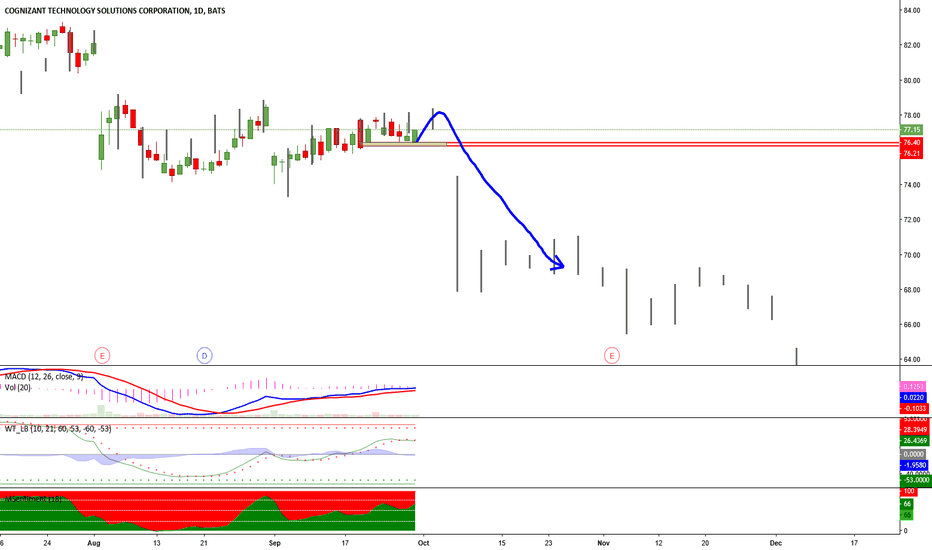This screenshot has width=932, height=550.
Task: Click the 64.00 price axis label
Action: click(912, 359)
